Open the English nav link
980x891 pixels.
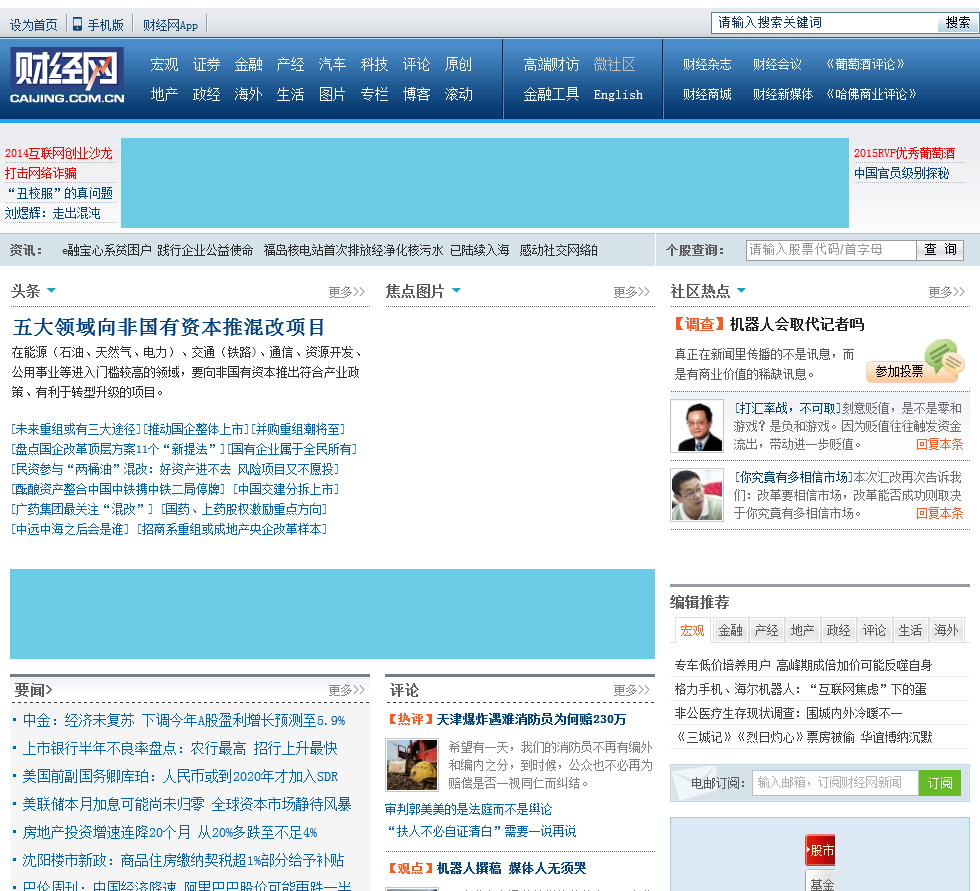(618, 94)
